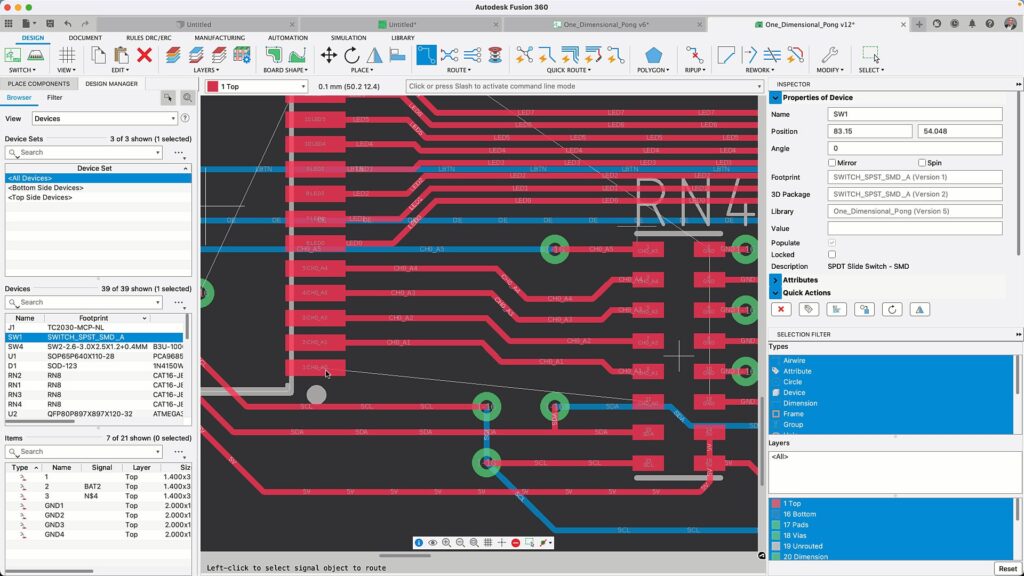Expand the Attributes section
Screen dimensions: 1024x576
775,281
